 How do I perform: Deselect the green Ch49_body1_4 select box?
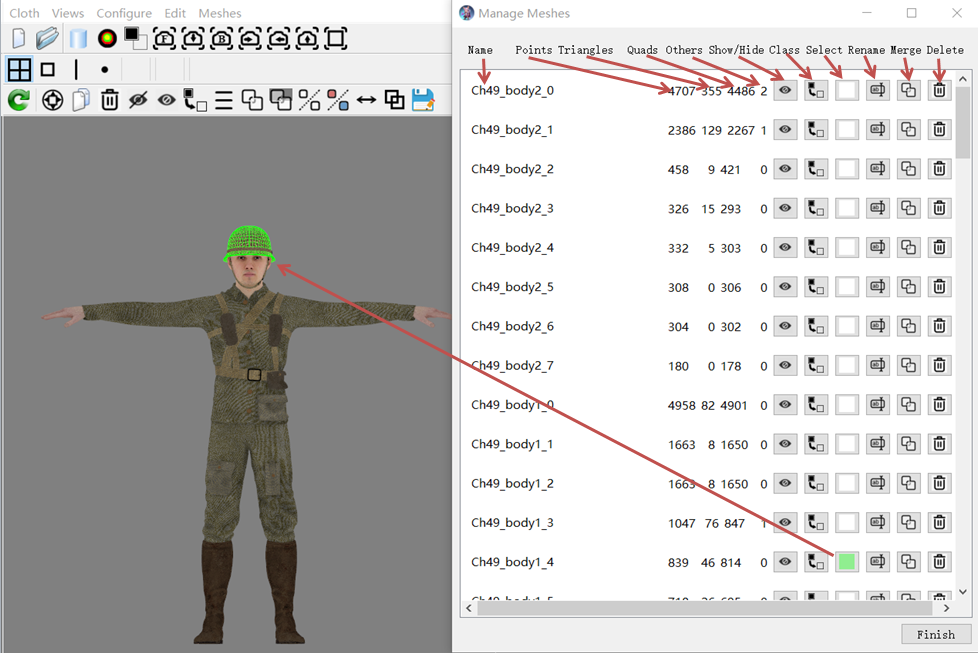point(847,562)
